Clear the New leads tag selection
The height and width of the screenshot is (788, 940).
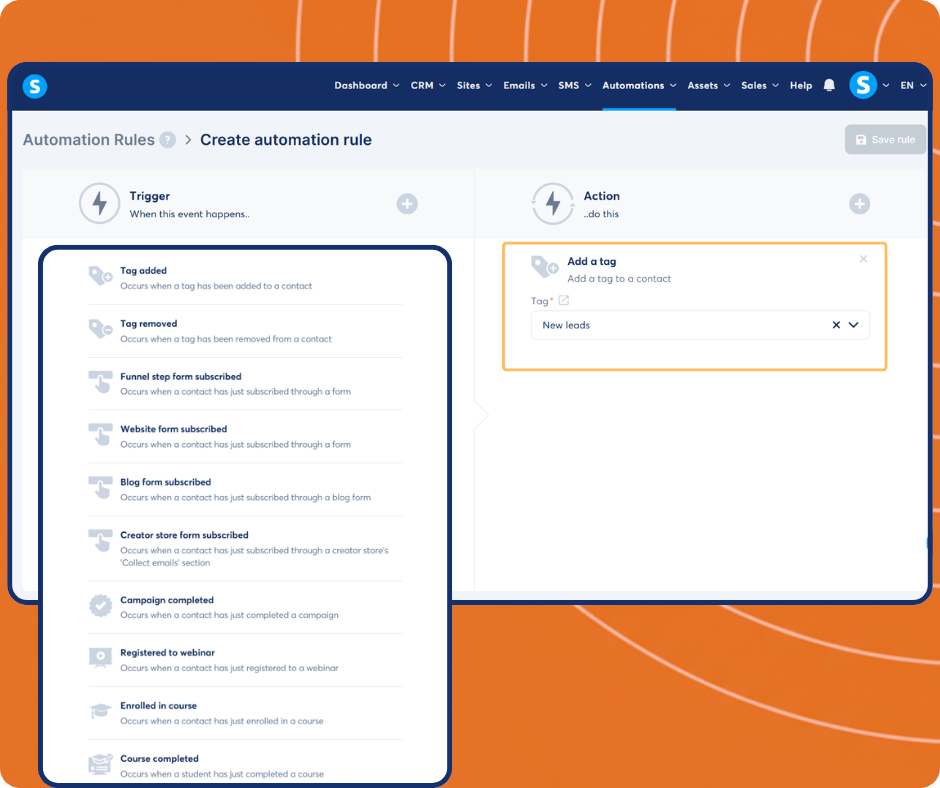click(x=836, y=325)
